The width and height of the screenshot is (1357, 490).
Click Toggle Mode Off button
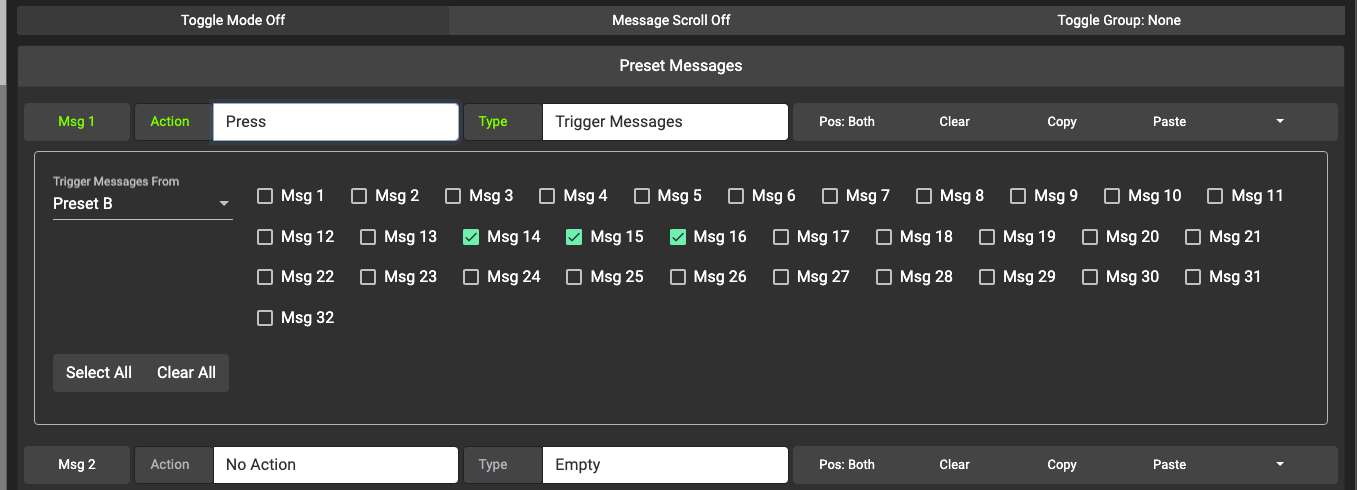click(233, 20)
